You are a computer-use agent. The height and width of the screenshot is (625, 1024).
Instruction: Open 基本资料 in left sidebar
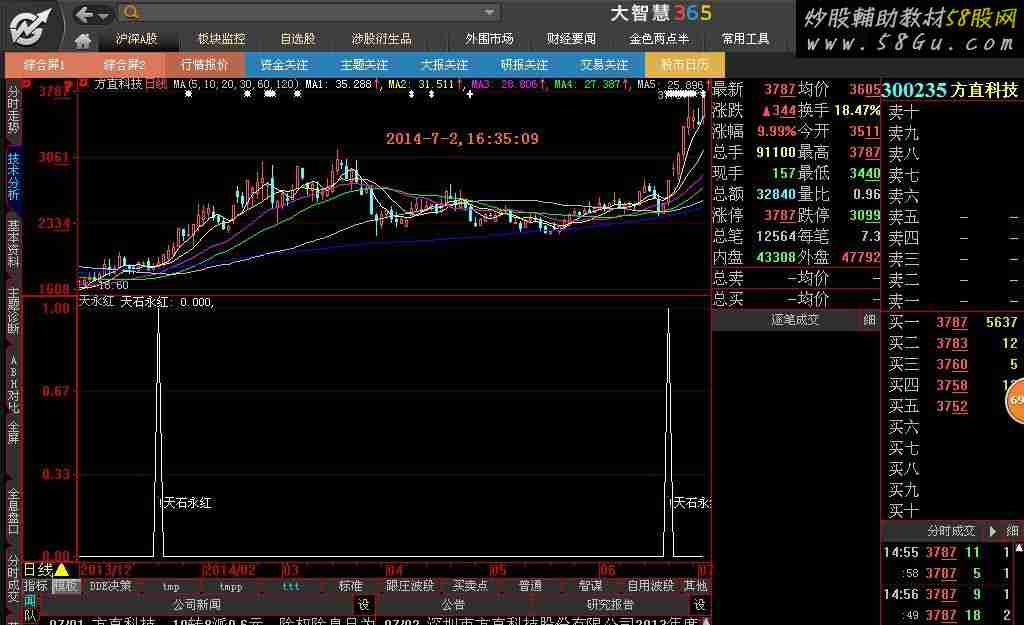tap(13, 244)
